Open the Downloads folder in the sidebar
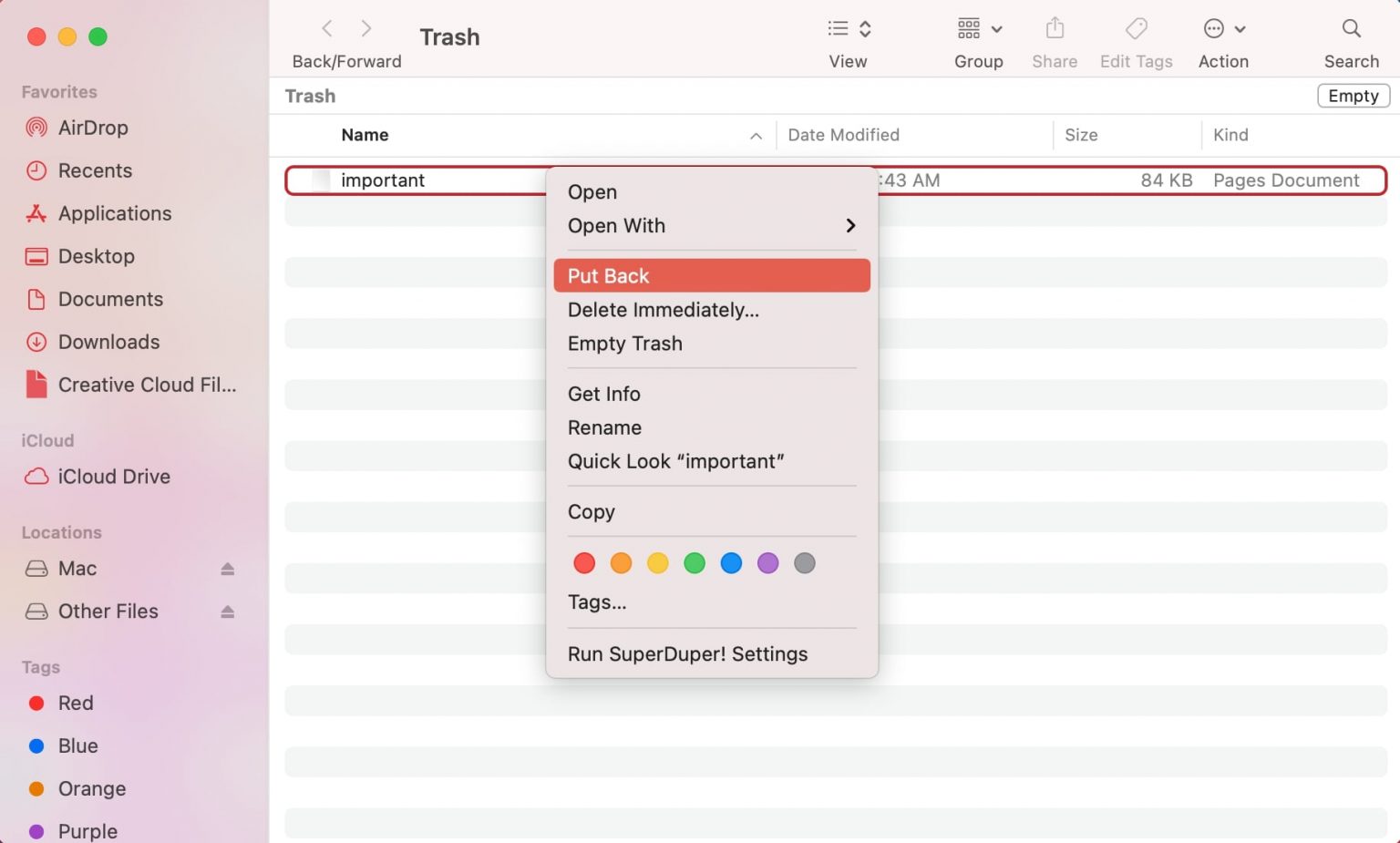 (108, 342)
